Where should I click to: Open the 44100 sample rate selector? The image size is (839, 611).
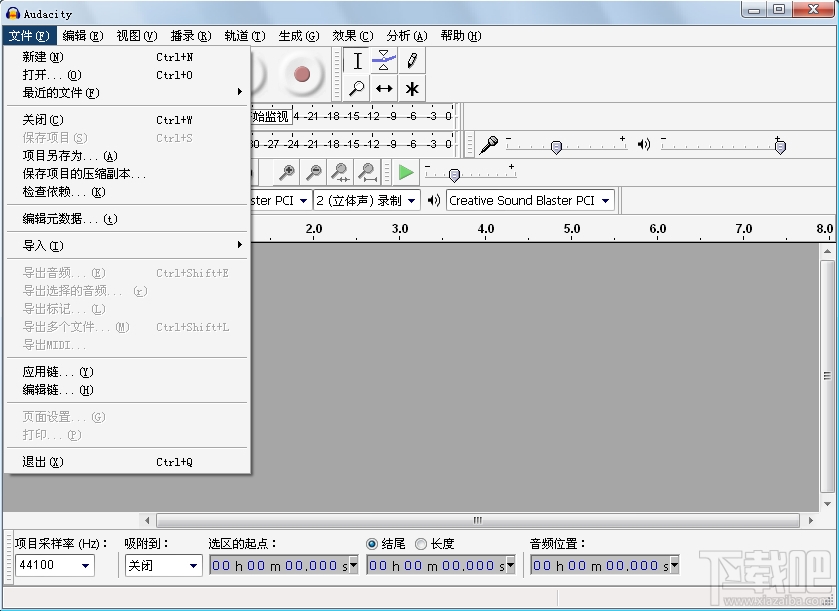click(53, 565)
